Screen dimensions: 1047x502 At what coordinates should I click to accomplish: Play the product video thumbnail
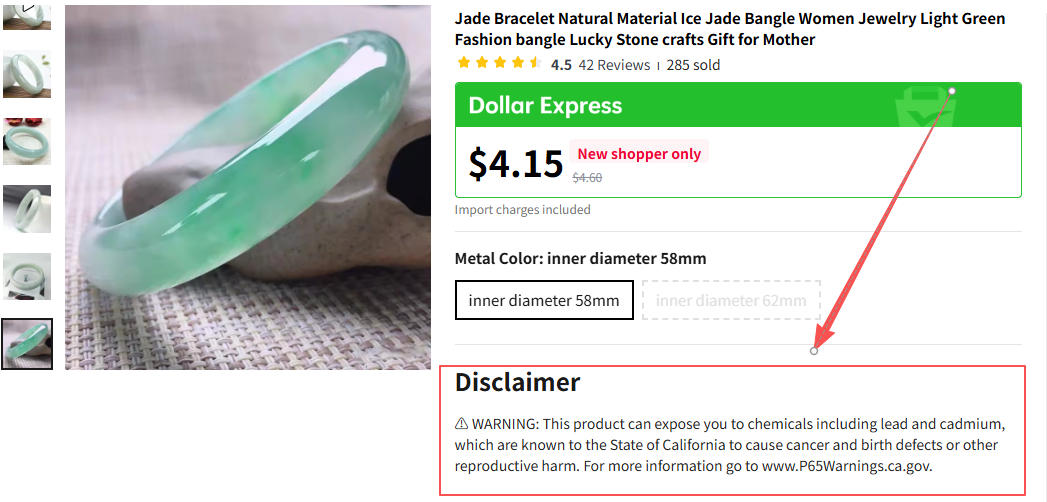point(27,12)
